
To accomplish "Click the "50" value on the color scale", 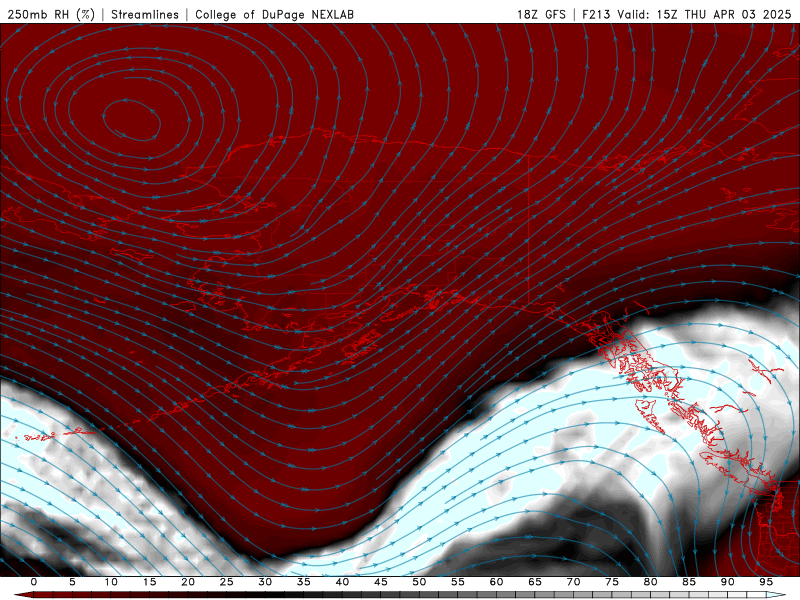I will click(419, 582).
